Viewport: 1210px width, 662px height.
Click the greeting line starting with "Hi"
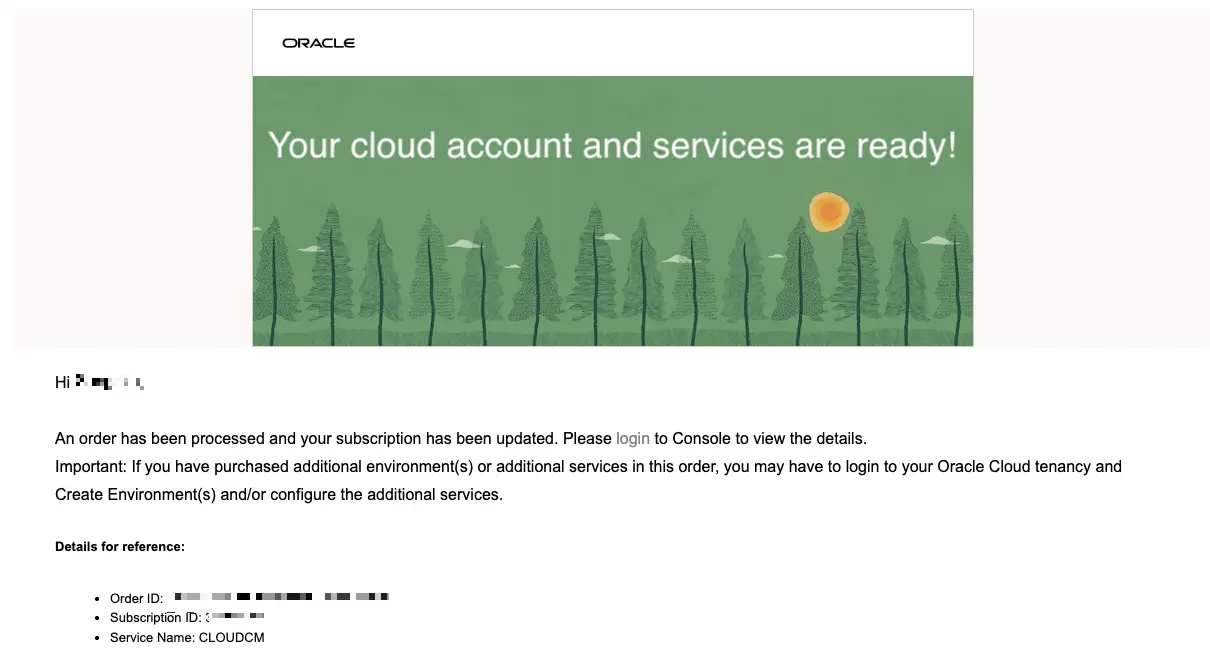(100, 382)
